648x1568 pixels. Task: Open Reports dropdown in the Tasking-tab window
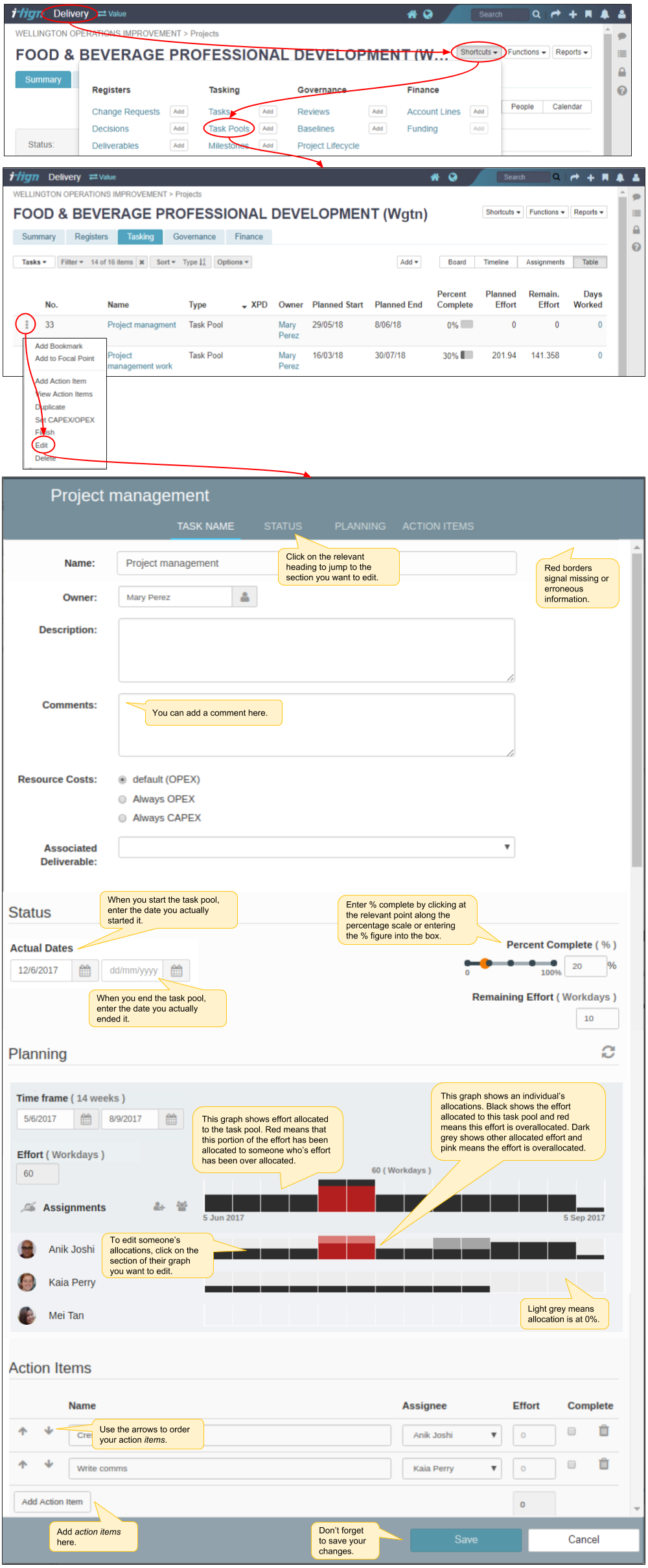(x=588, y=212)
